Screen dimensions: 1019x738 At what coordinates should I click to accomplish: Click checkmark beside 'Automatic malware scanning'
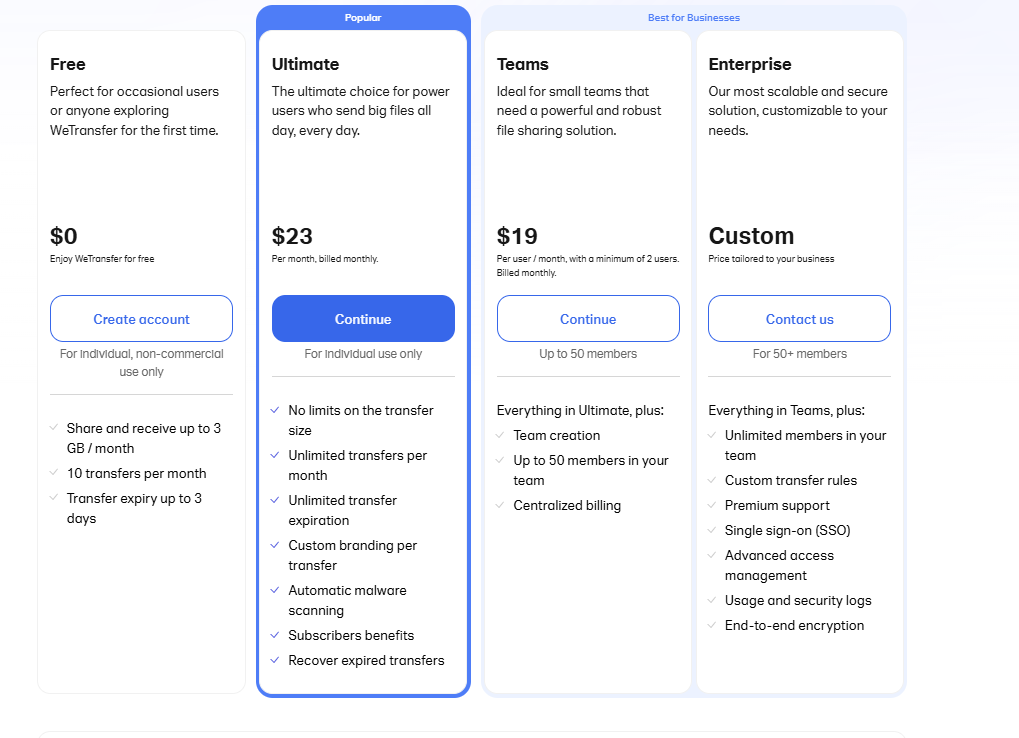click(275, 590)
